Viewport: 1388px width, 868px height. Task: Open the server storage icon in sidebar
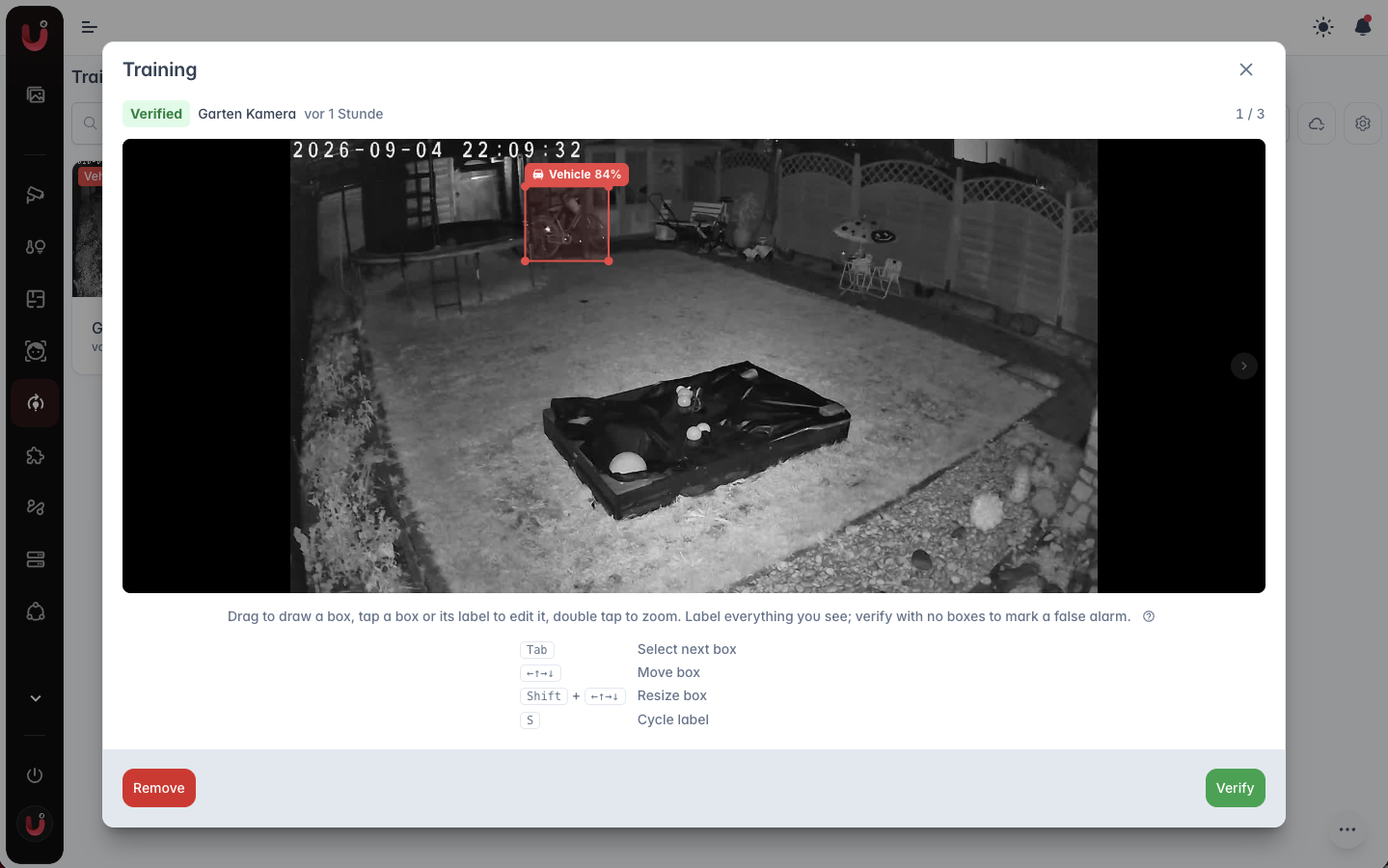36,559
